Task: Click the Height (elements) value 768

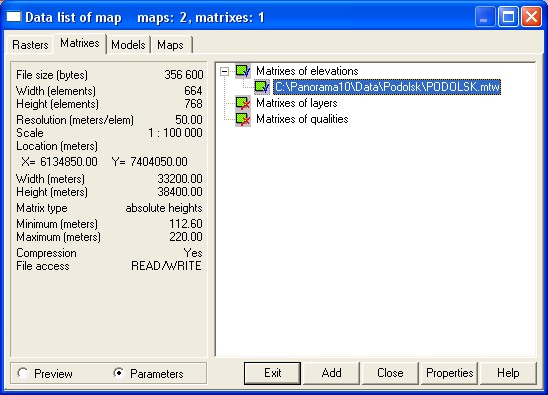Action: [193, 104]
